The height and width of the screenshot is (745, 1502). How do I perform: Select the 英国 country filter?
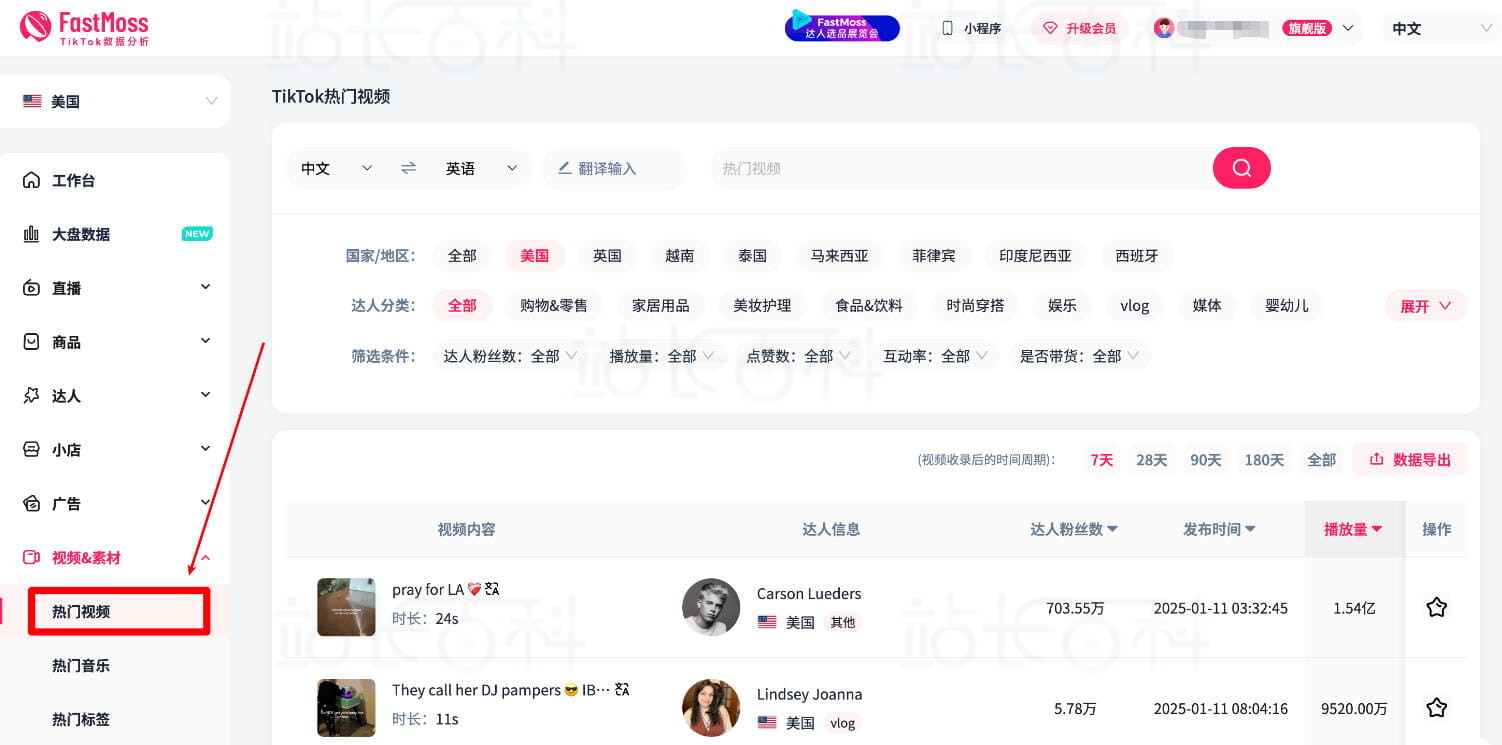[607, 256]
